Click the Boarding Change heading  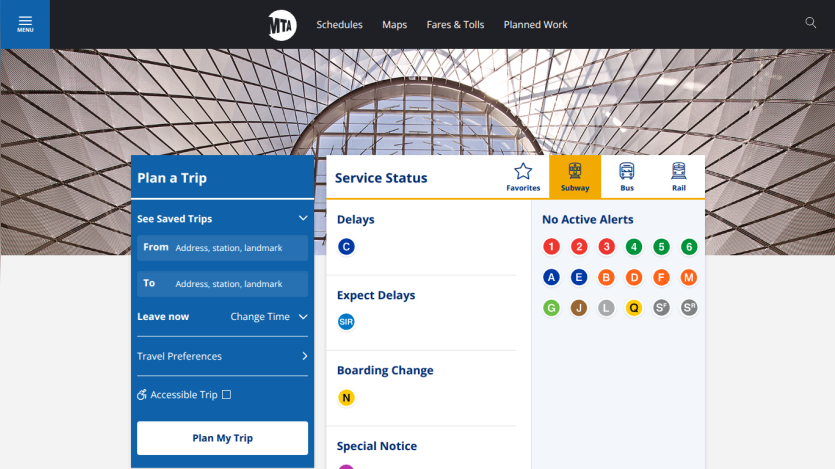tap(385, 370)
